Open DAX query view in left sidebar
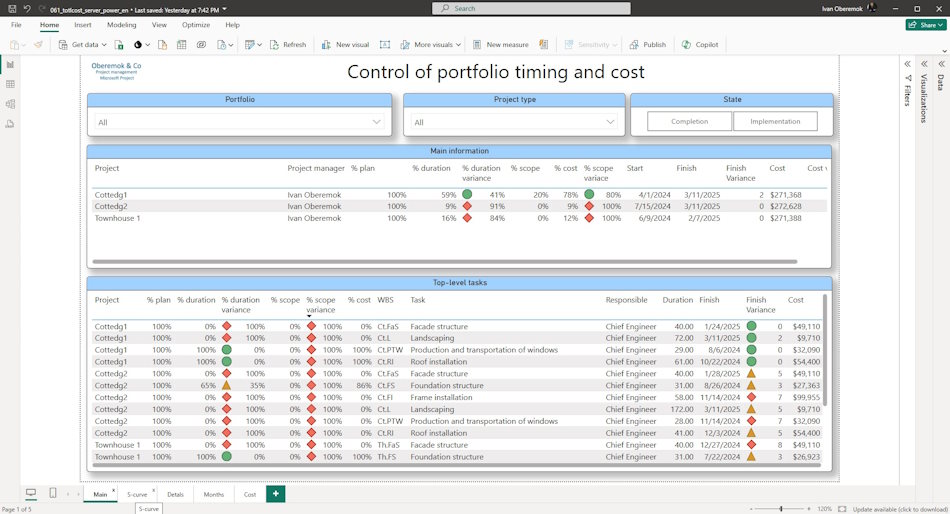Screen dimensions: 950x514 pyautogui.click(x=10, y=124)
